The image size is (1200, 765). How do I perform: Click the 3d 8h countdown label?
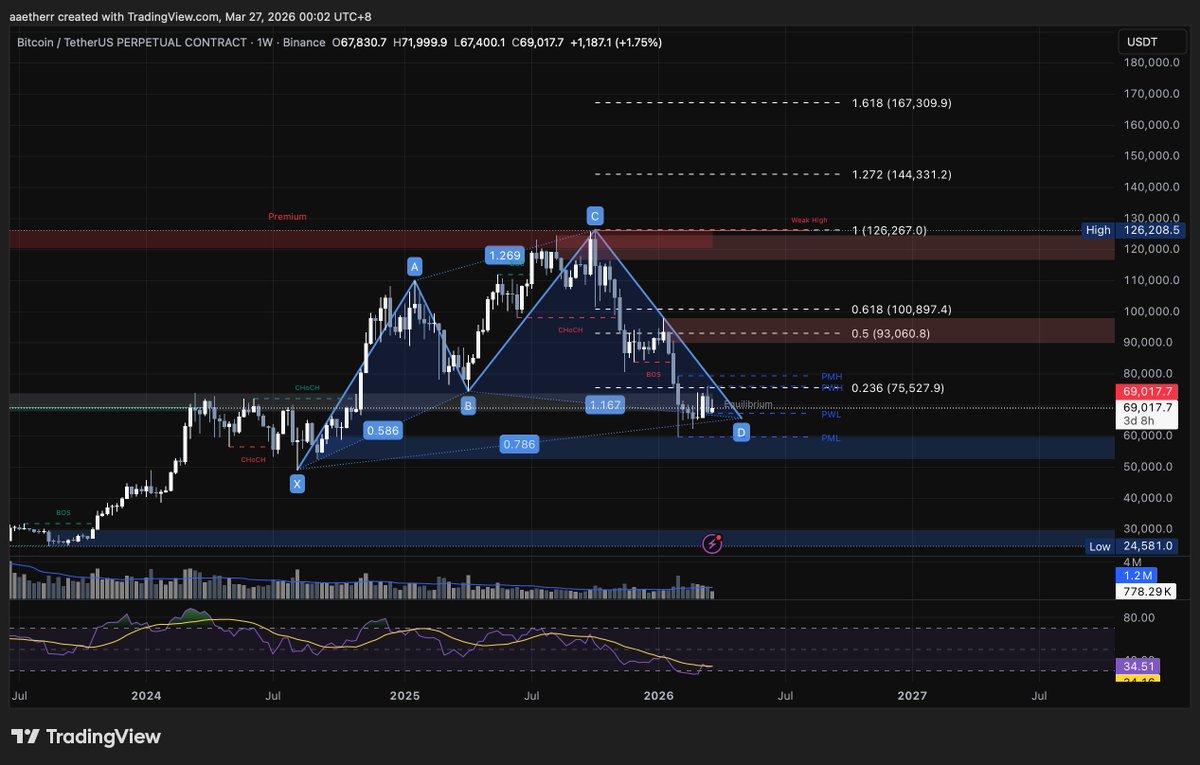pos(1139,420)
